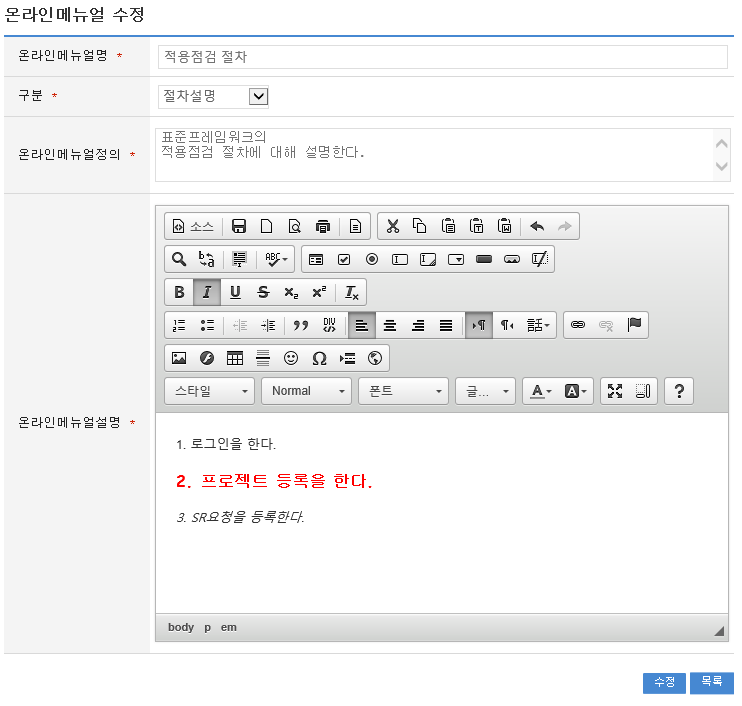742x706 pixels.
Task: Select the 'em' element in the path bar
Action: pyautogui.click(x=229, y=627)
